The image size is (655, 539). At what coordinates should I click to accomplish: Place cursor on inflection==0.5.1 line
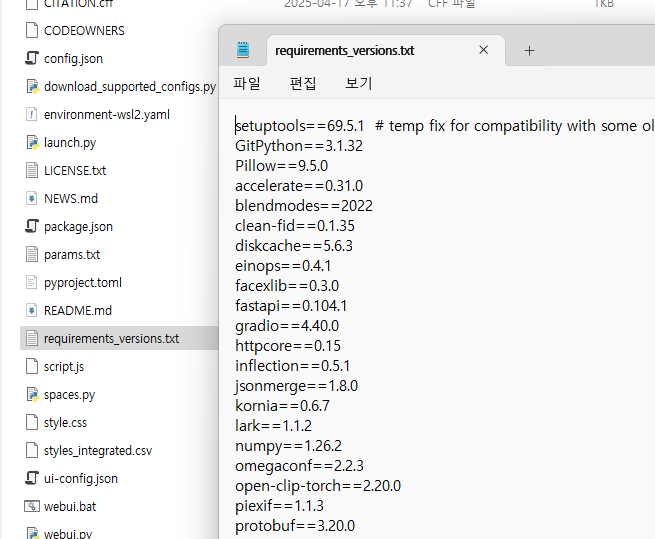point(292,366)
